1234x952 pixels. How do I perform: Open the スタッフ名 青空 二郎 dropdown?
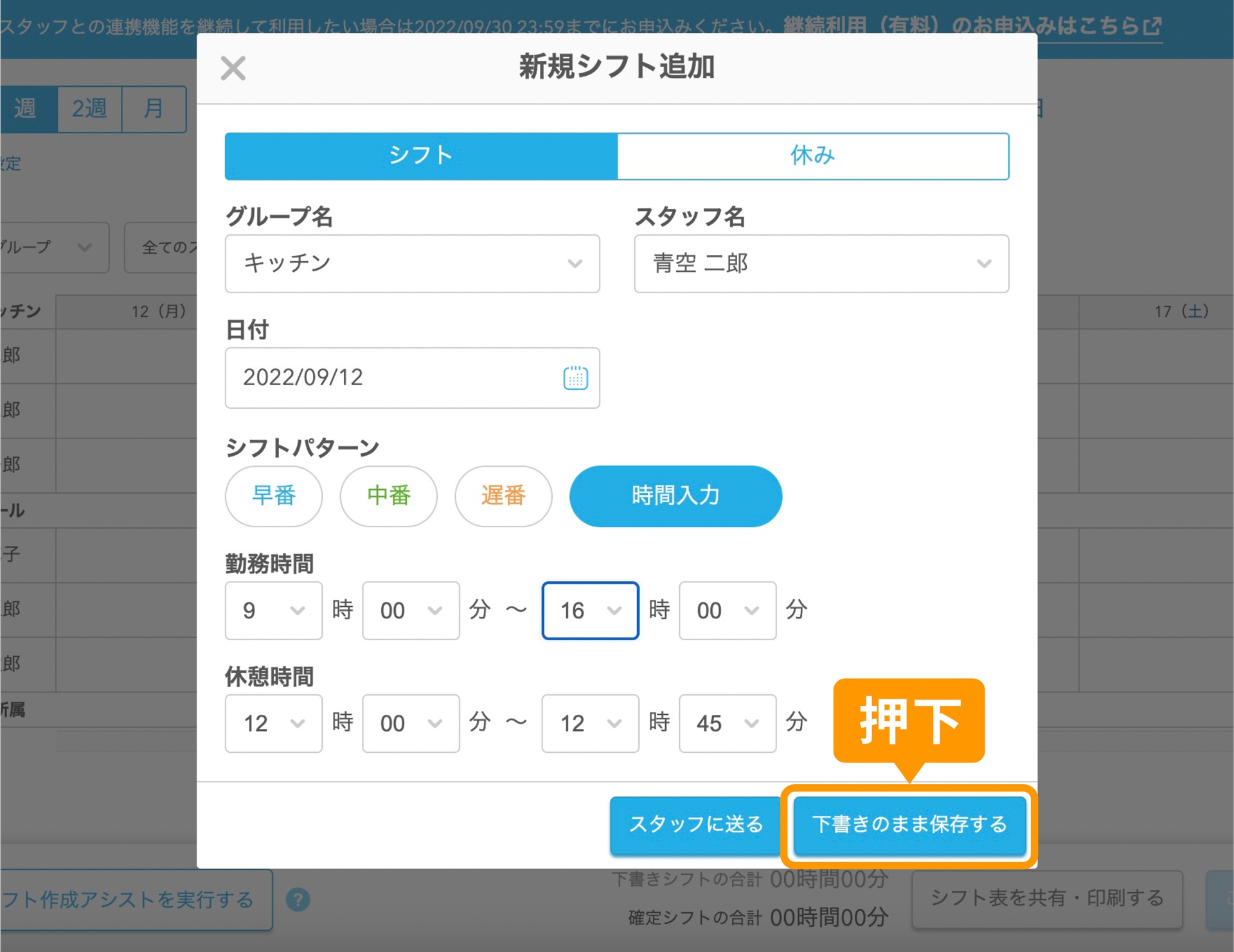(821, 264)
